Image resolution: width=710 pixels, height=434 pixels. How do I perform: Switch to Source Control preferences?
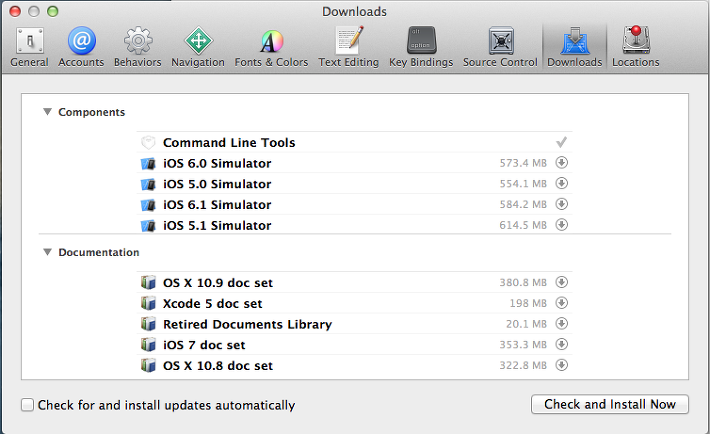[x=500, y=47]
